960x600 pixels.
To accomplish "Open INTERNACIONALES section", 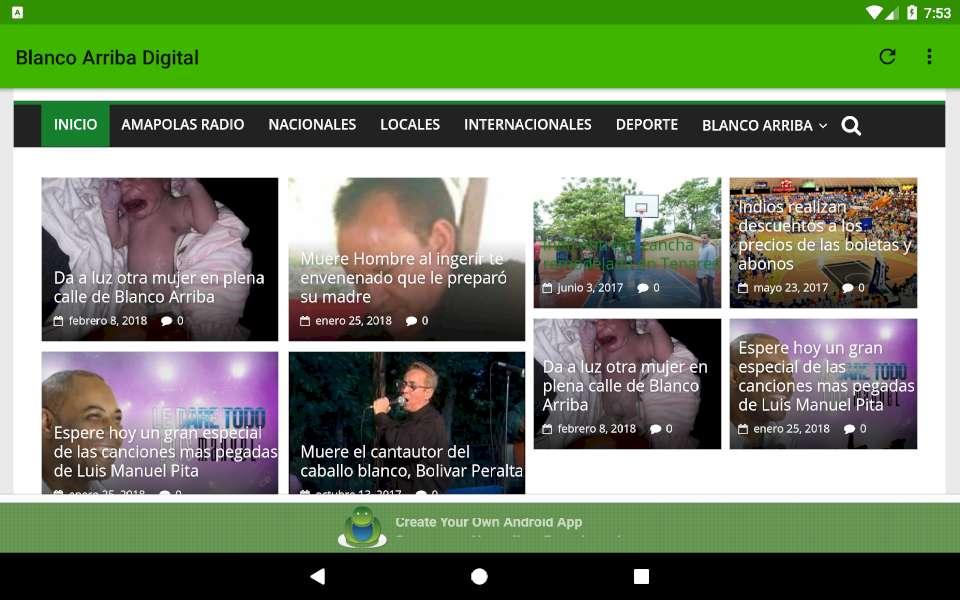I will (x=528, y=125).
